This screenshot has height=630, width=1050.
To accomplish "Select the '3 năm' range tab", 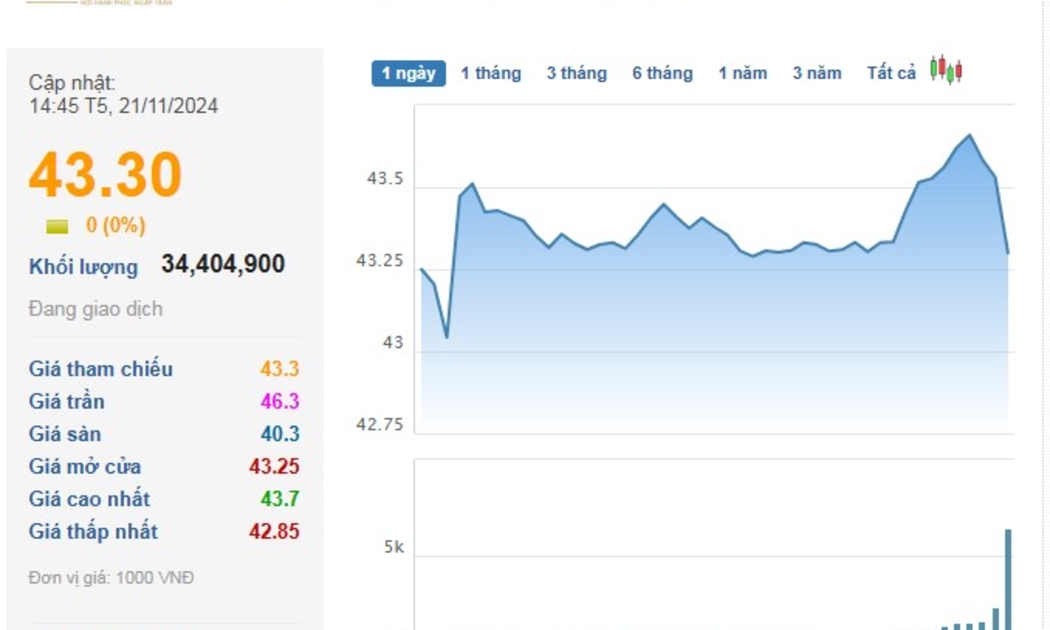I will coord(817,73).
